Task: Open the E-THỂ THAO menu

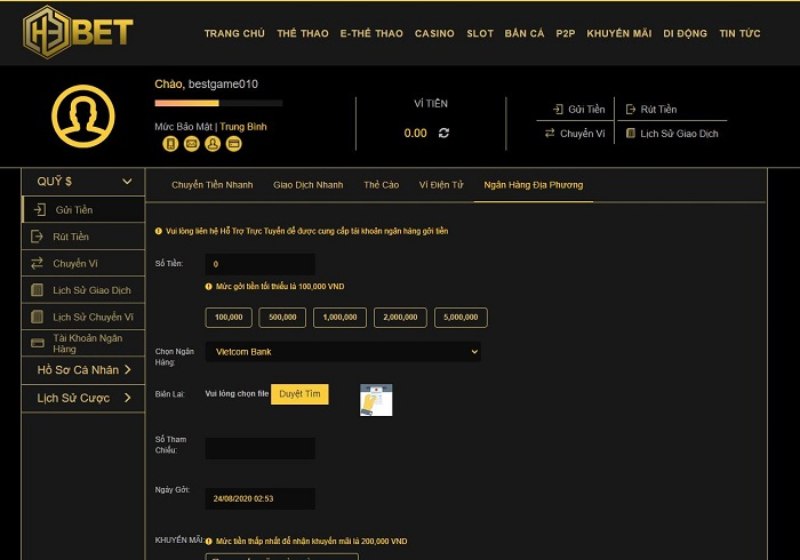Action: tap(371, 34)
